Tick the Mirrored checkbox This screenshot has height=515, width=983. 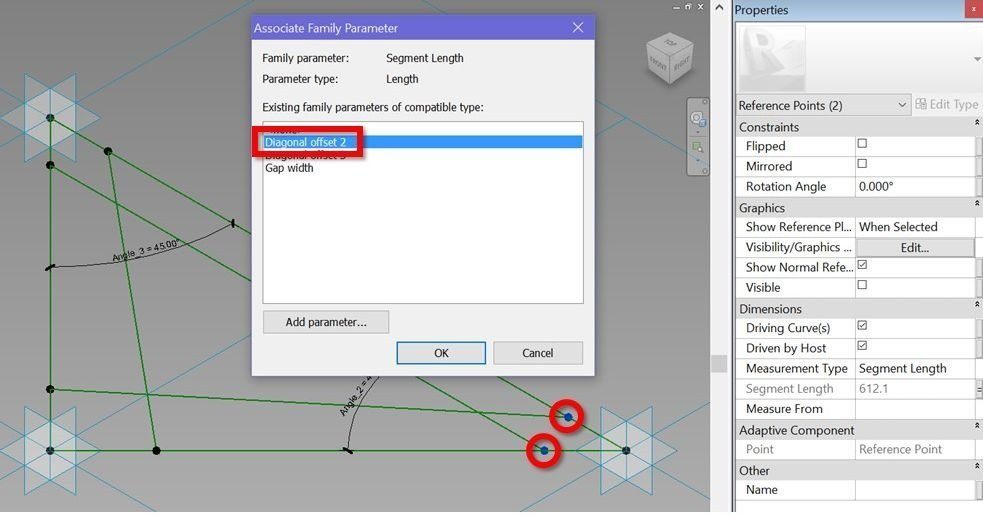tap(862, 164)
